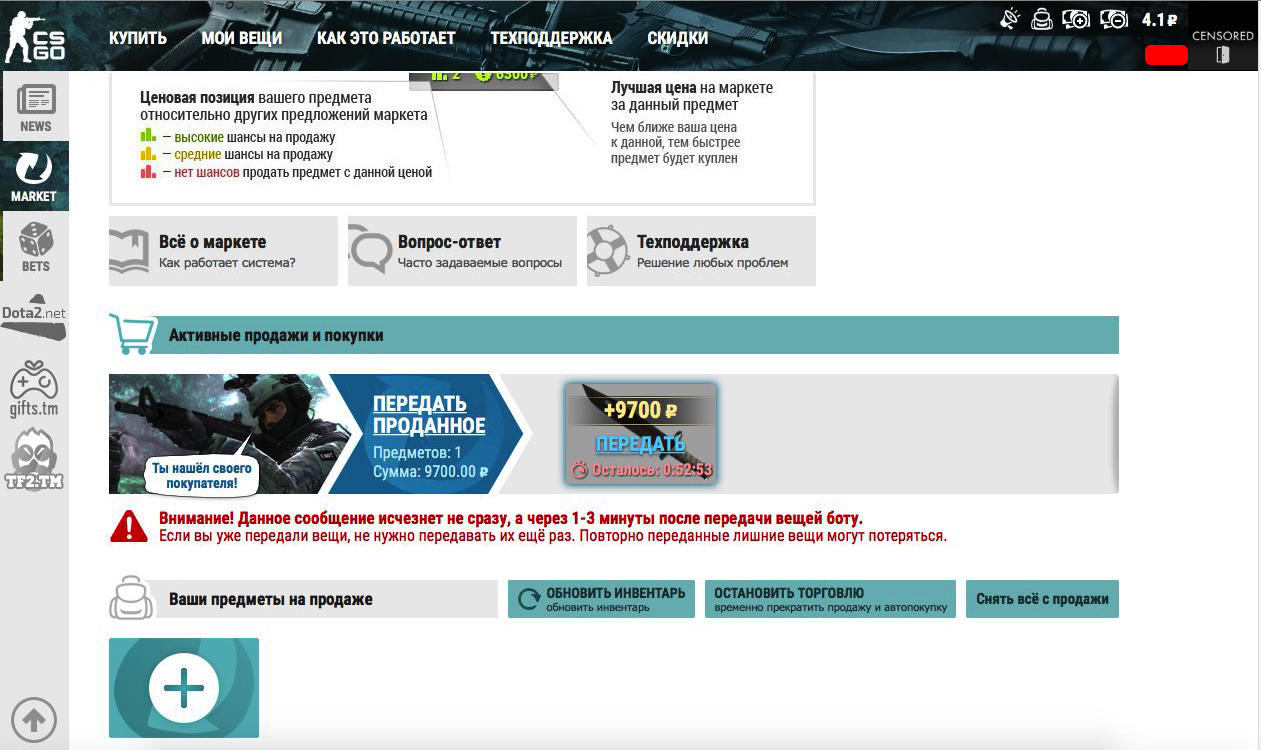Open the СКИДКИ menu item
The height and width of the screenshot is (750, 1261).
tap(677, 38)
